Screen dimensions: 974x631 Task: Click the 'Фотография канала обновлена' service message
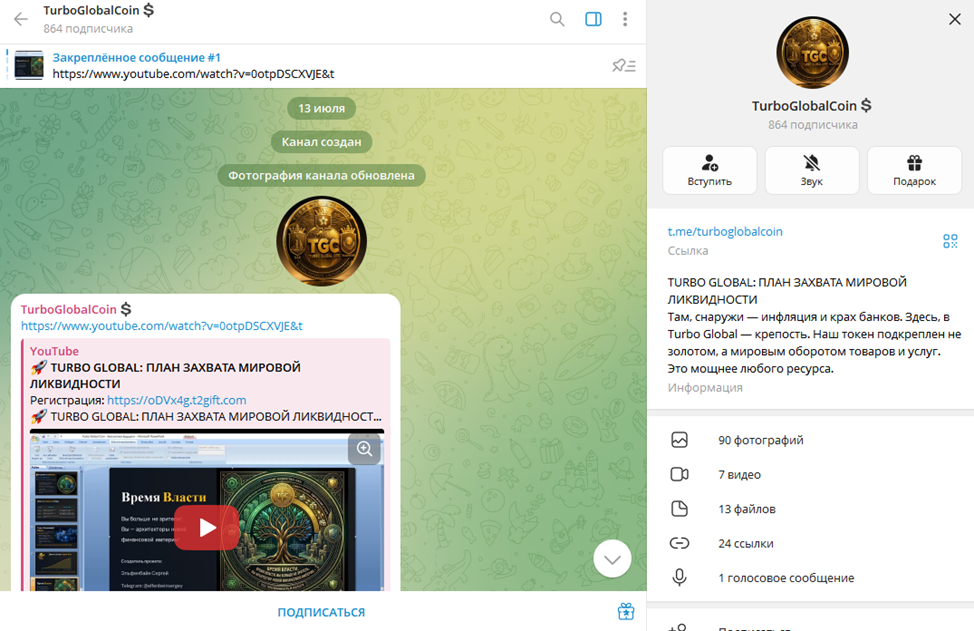click(x=321, y=175)
